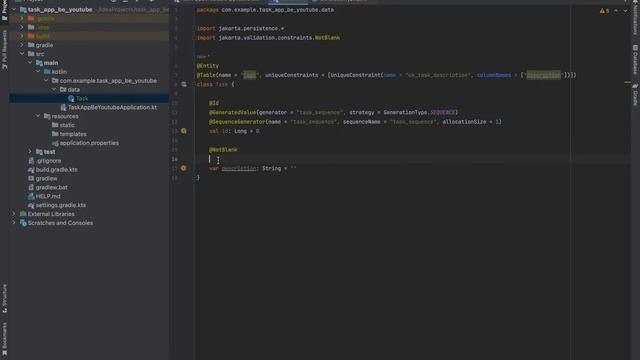Collapse the main folder node
The image size is (640, 360).
pos(30,63)
